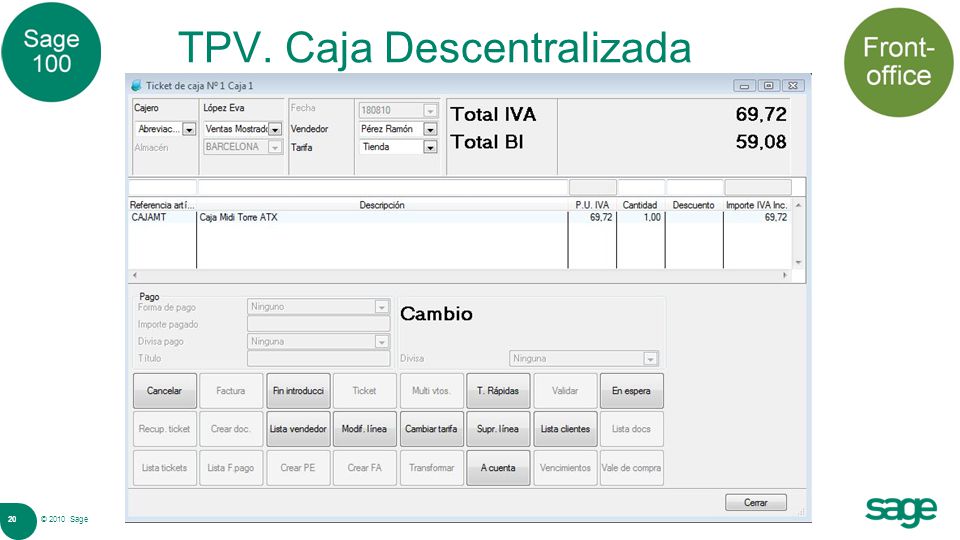
Task: Open the Fecha 180810 dropdown
Action: click(x=430, y=111)
